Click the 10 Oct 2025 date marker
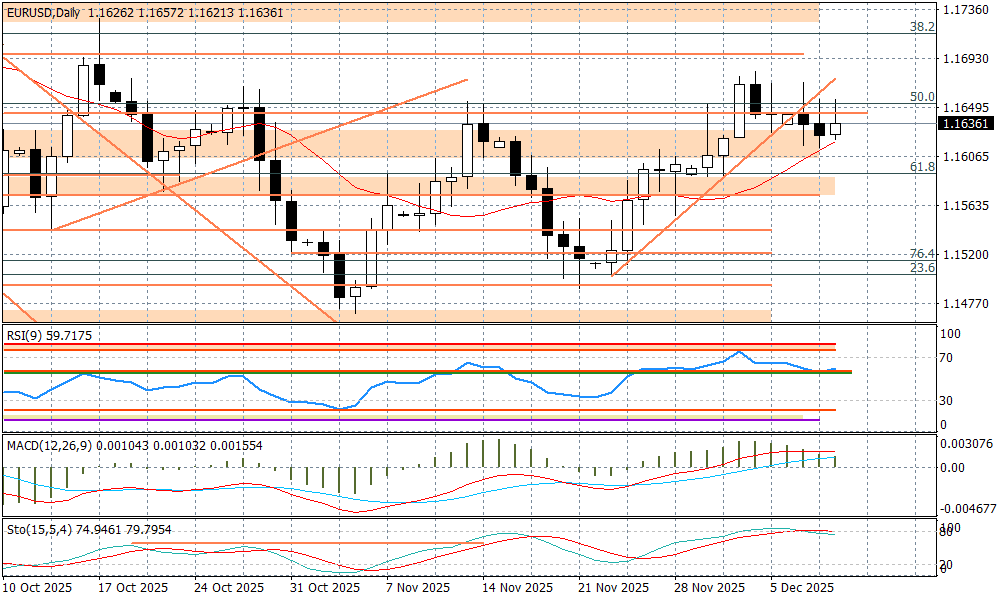The image size is (1000, 600). pos(37,588)
